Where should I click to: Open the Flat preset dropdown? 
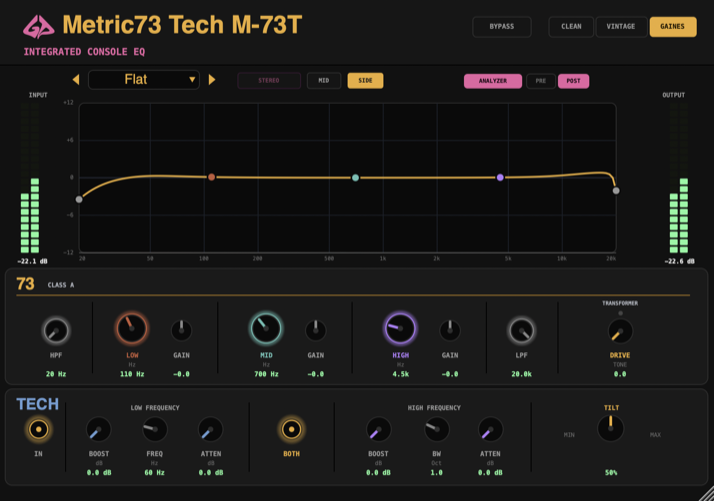click(x=144, y=80)
